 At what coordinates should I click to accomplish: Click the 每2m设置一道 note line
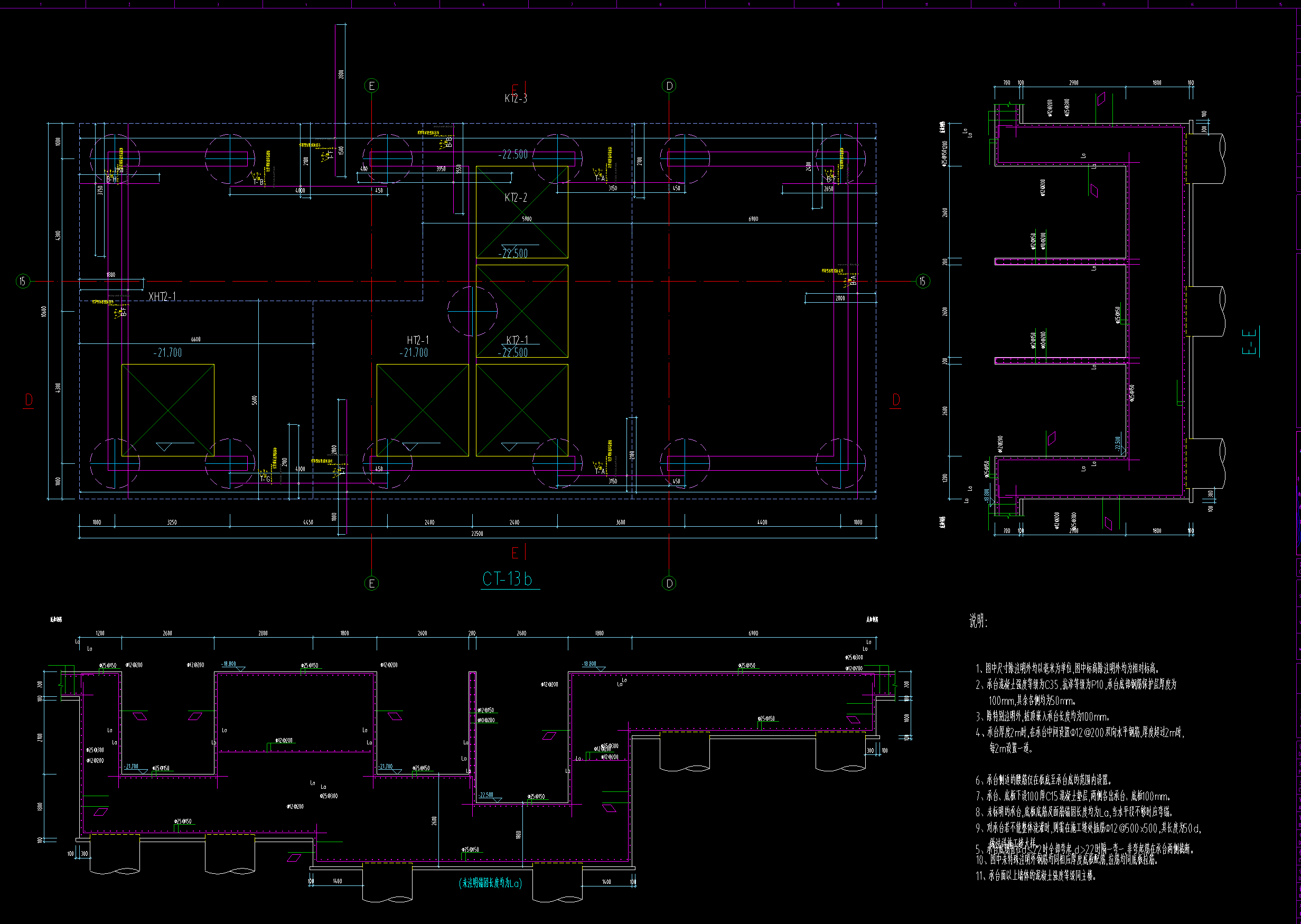(1011, 748)
